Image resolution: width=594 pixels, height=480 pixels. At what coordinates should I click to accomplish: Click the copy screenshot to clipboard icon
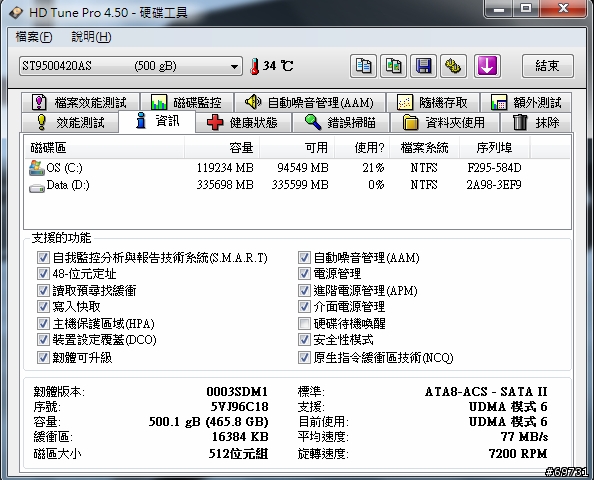(393, 66)
